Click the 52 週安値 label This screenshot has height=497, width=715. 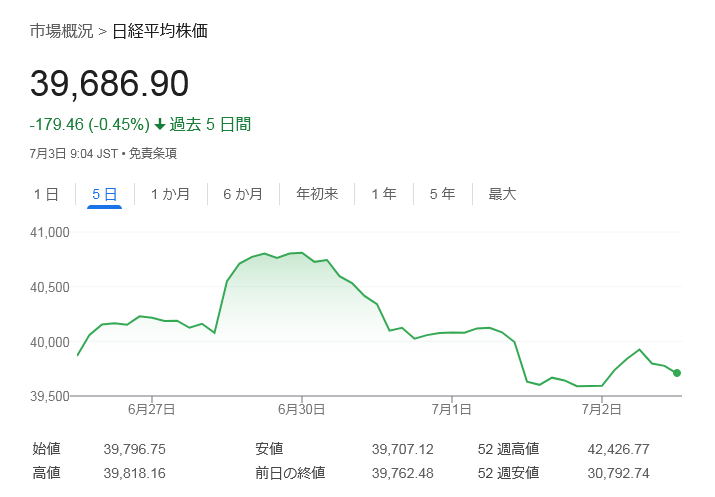pyautogui.click(x=508, y=473)
